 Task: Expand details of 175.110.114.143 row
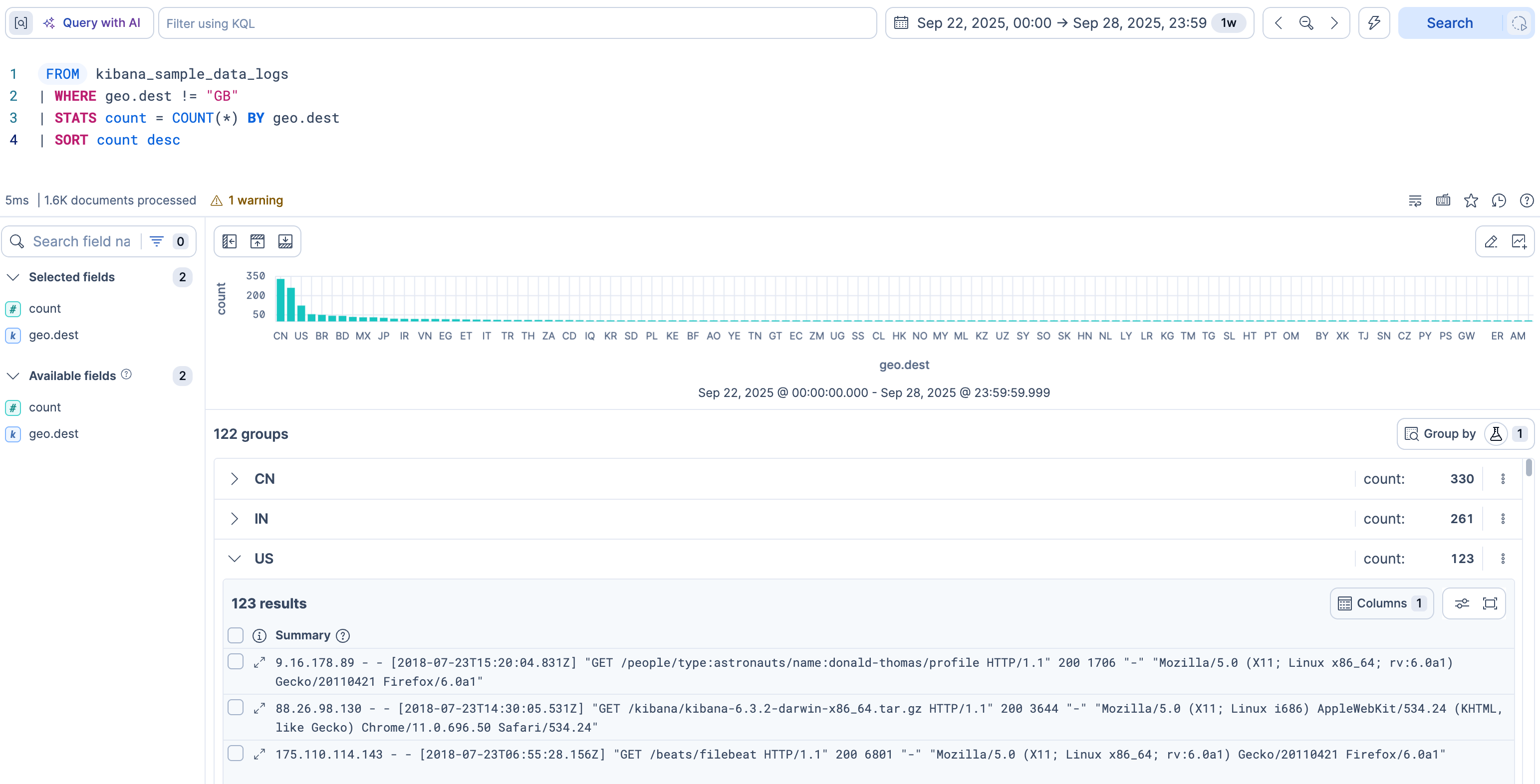pos(259,755)
